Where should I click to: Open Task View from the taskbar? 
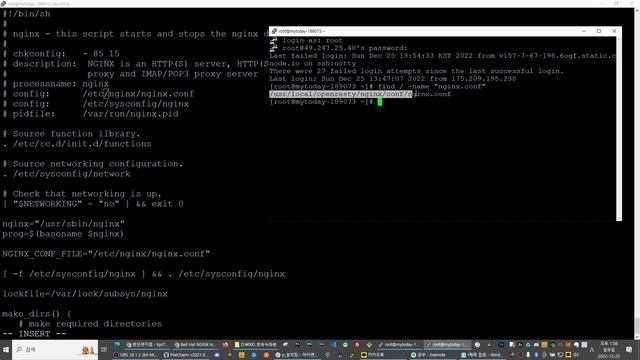[103, 350]
